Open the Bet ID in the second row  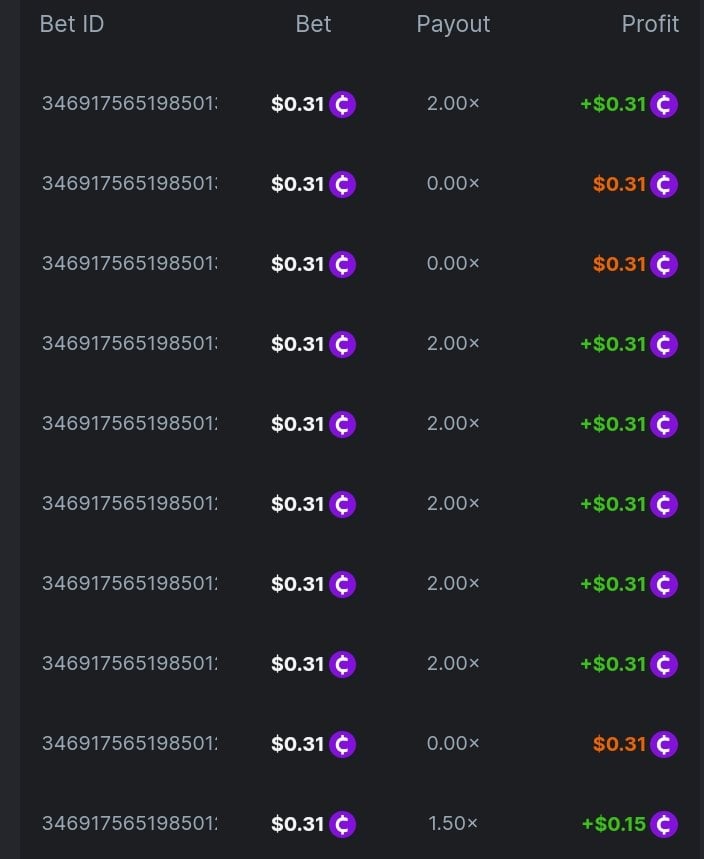(x=129, y=184)
